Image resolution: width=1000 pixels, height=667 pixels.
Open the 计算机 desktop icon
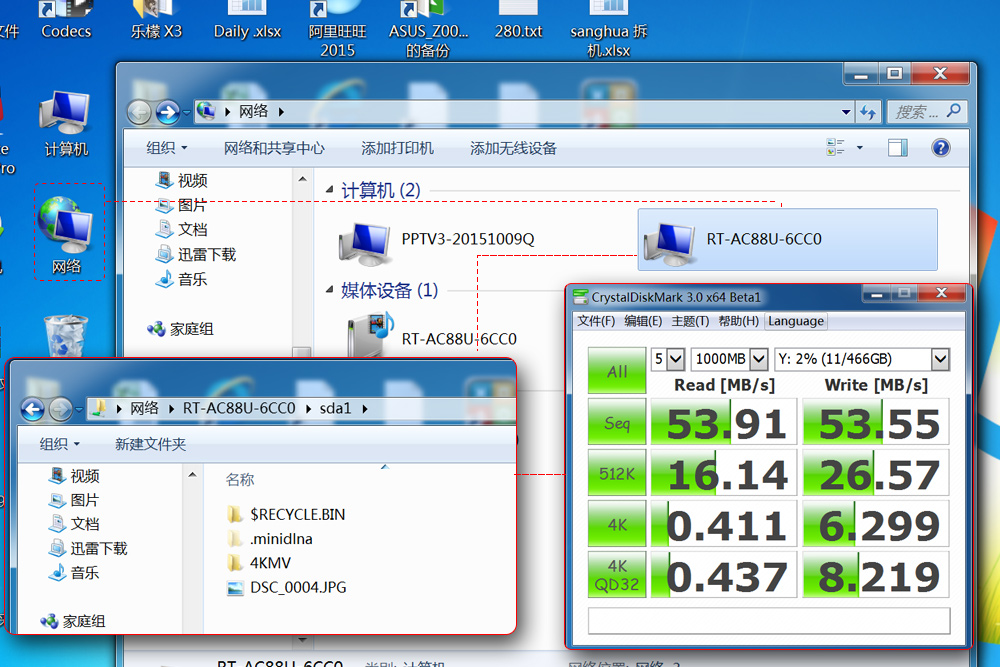pyautogui.click(x=66, y=124)
